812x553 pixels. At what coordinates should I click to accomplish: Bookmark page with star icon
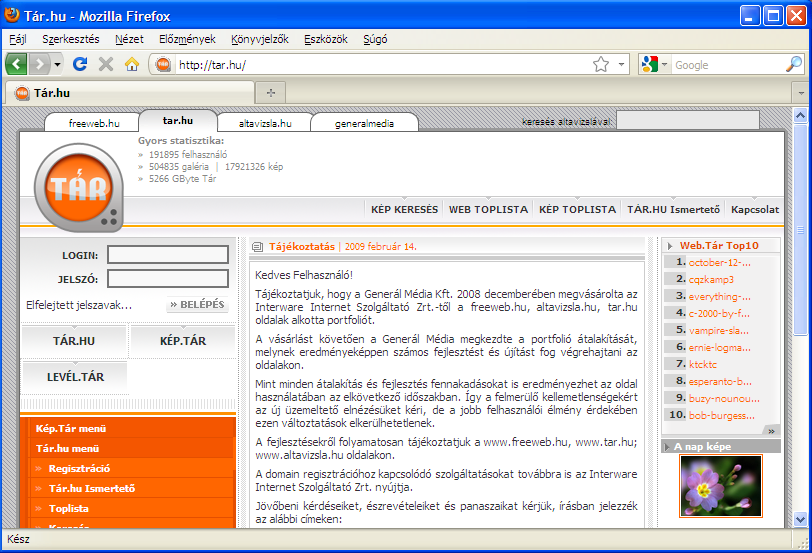pyautogui.click(x=600, y=64)
